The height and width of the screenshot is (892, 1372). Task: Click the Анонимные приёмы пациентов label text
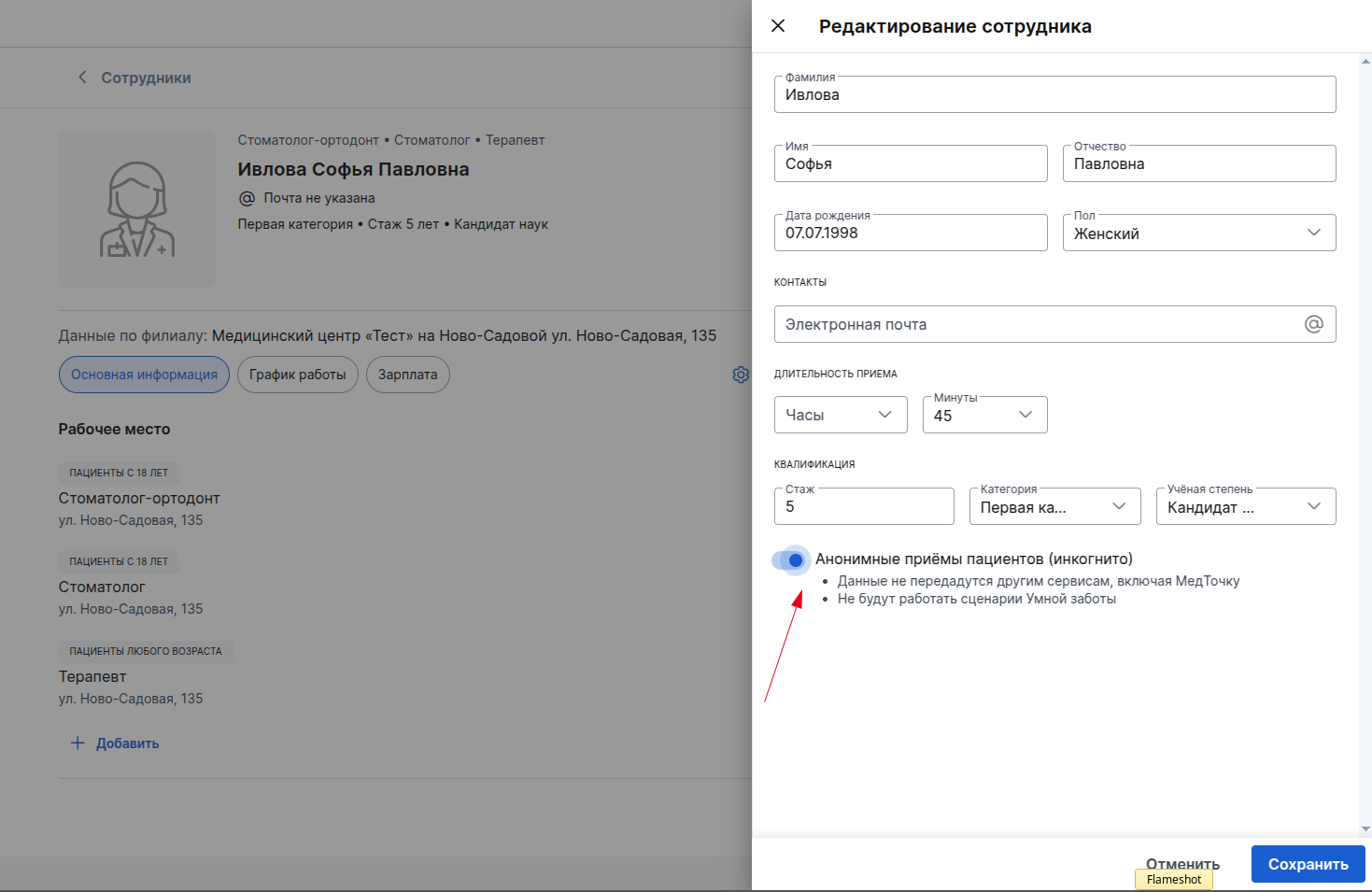click(974, 559)
